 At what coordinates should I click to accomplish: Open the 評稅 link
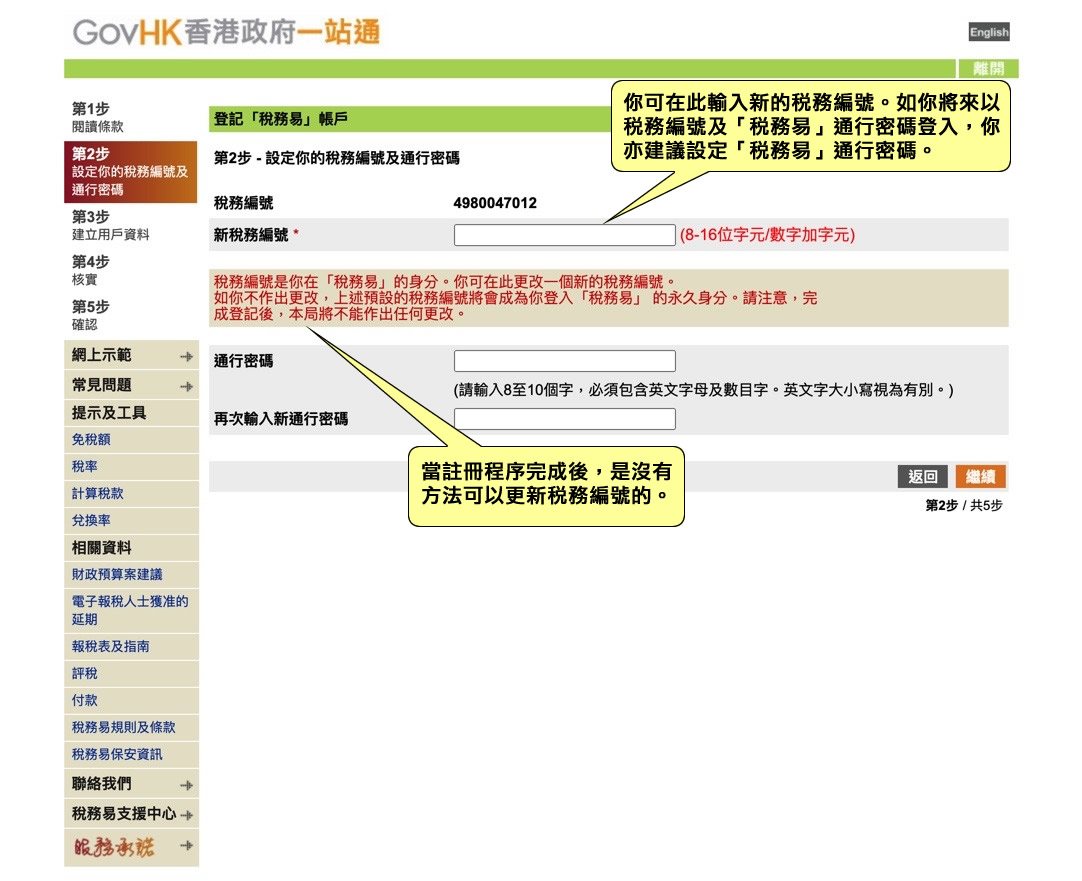85,673
